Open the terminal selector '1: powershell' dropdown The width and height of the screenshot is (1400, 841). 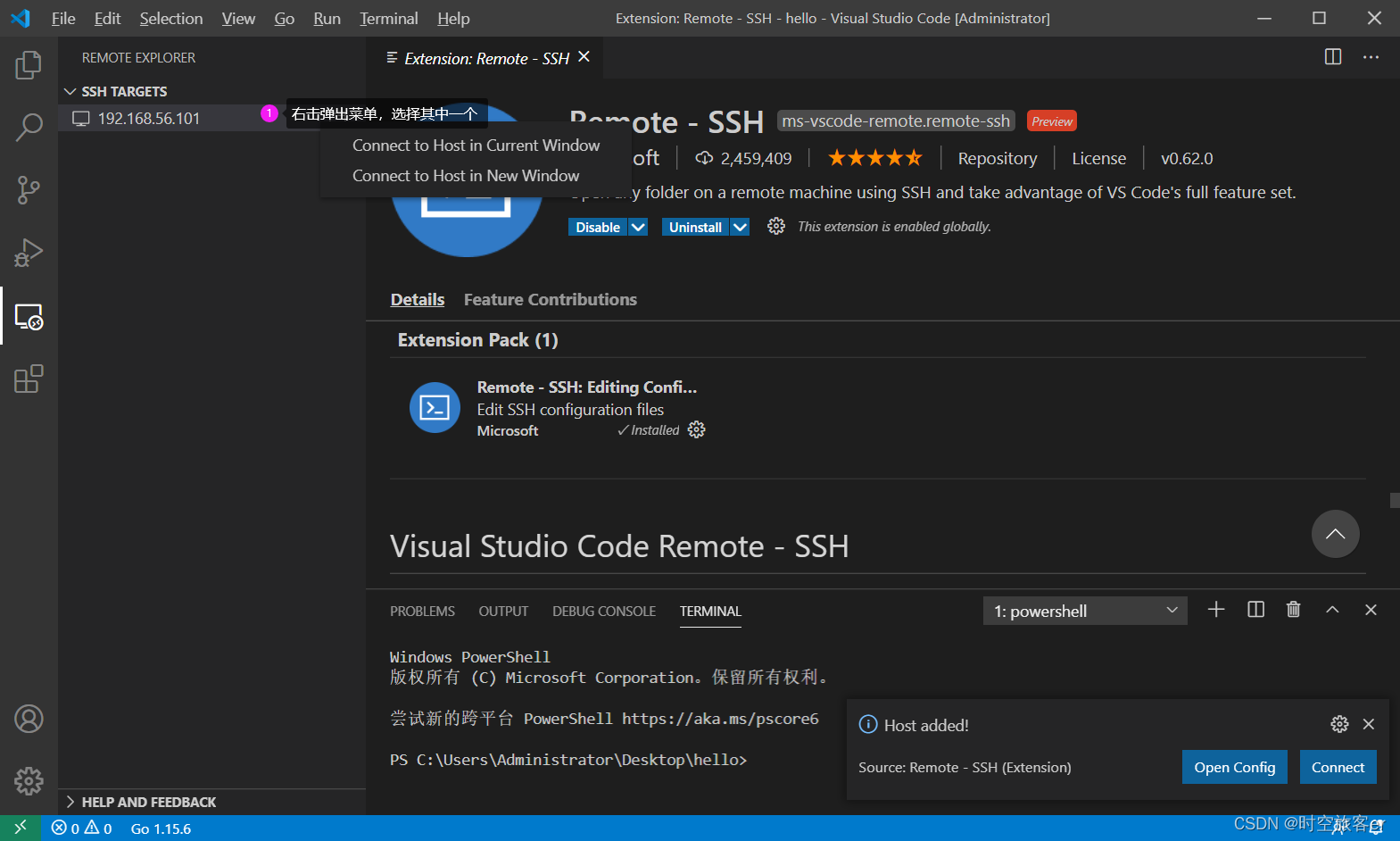[x=1085, y=611]
